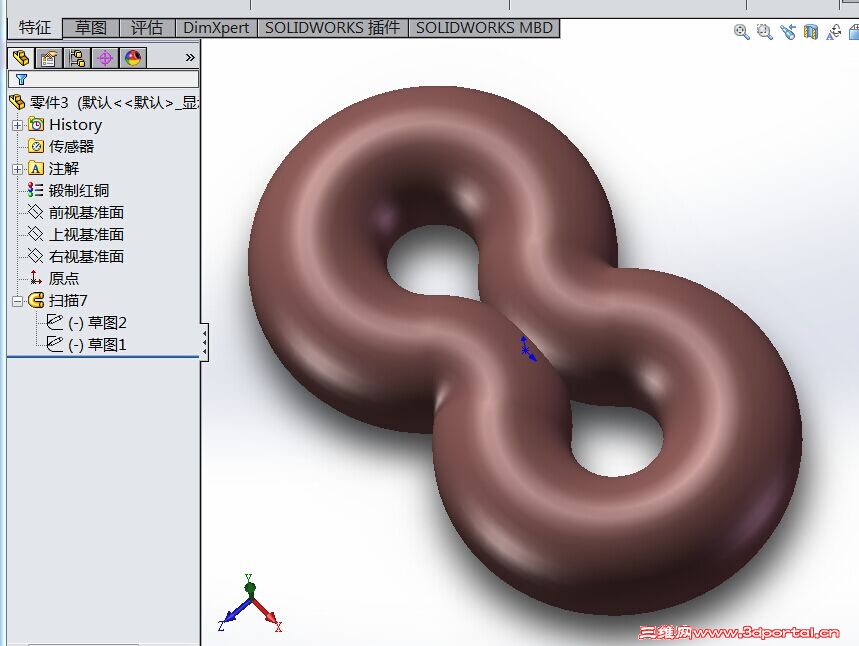Switch to the 评估 tab
Screen dimensions: 859x646
147,27
